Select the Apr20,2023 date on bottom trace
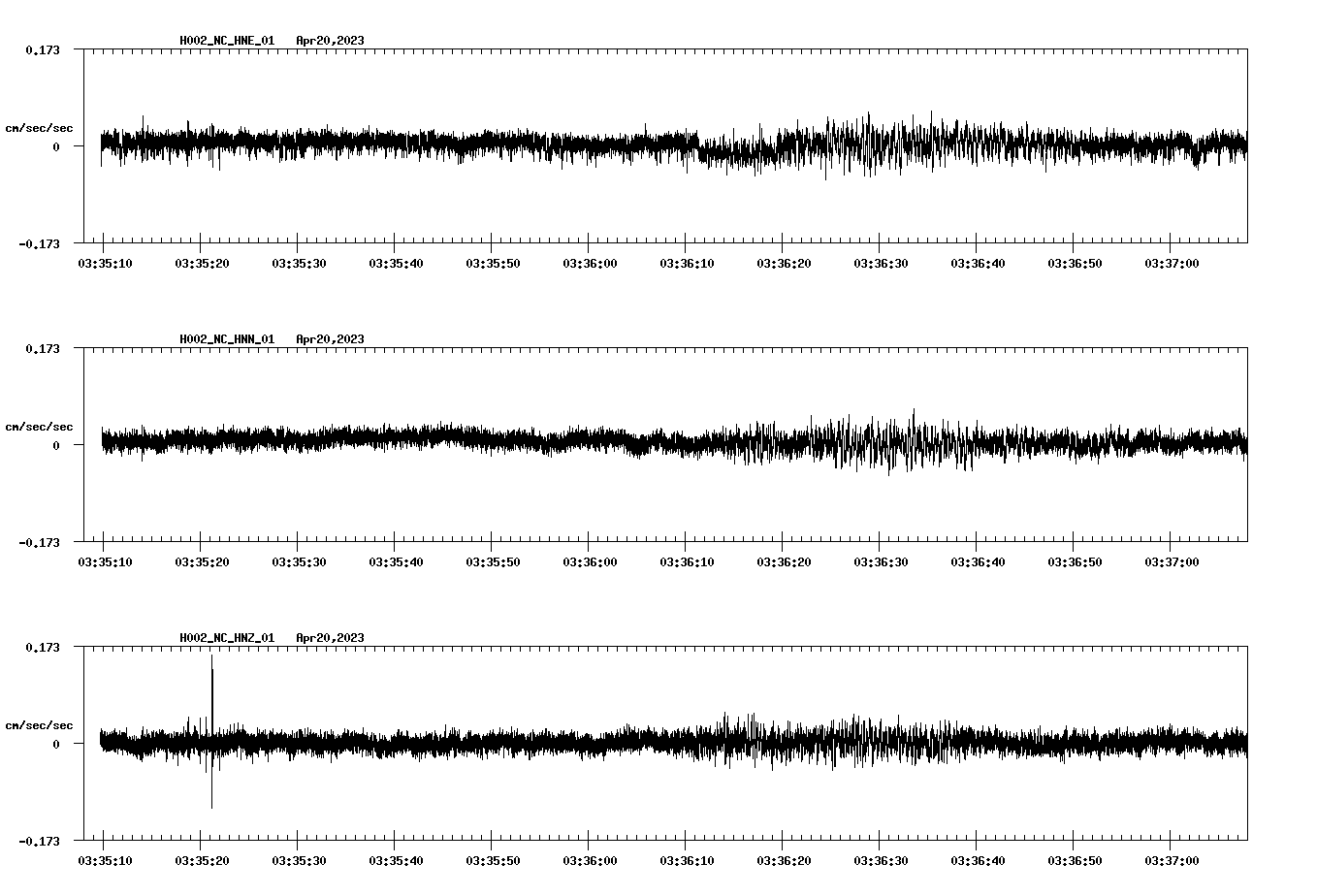Screen dimensions: 1317x896 coord(330,637)
